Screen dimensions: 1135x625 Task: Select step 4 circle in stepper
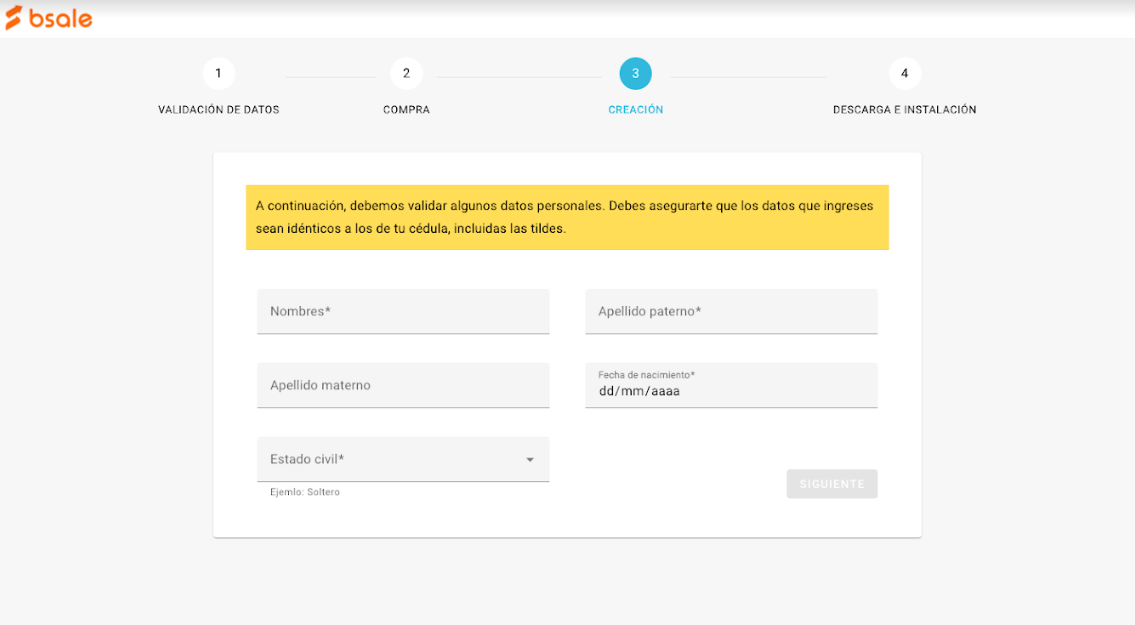pyautogui.click(x=904, y=73)
